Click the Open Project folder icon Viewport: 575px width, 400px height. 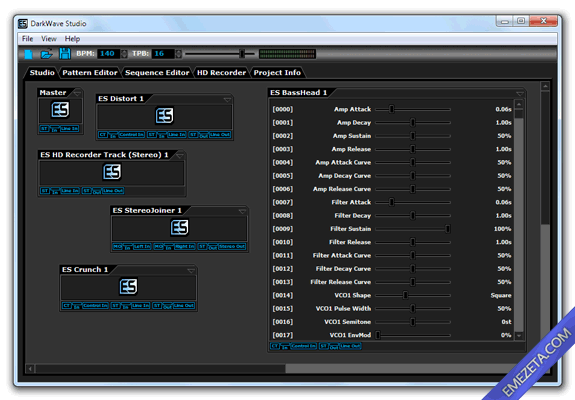tap(47, 54)
